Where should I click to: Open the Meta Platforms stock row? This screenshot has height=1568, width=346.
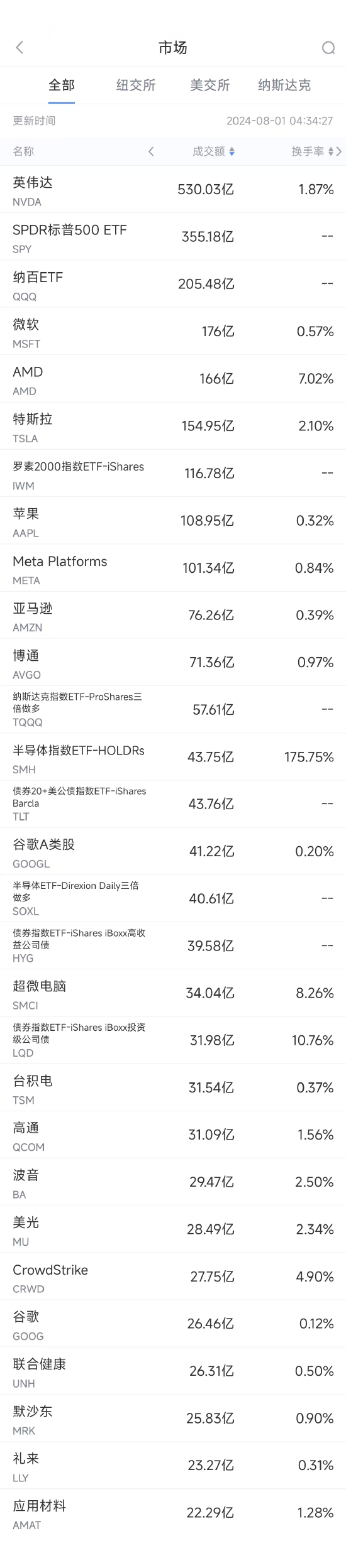click(173, 568)
